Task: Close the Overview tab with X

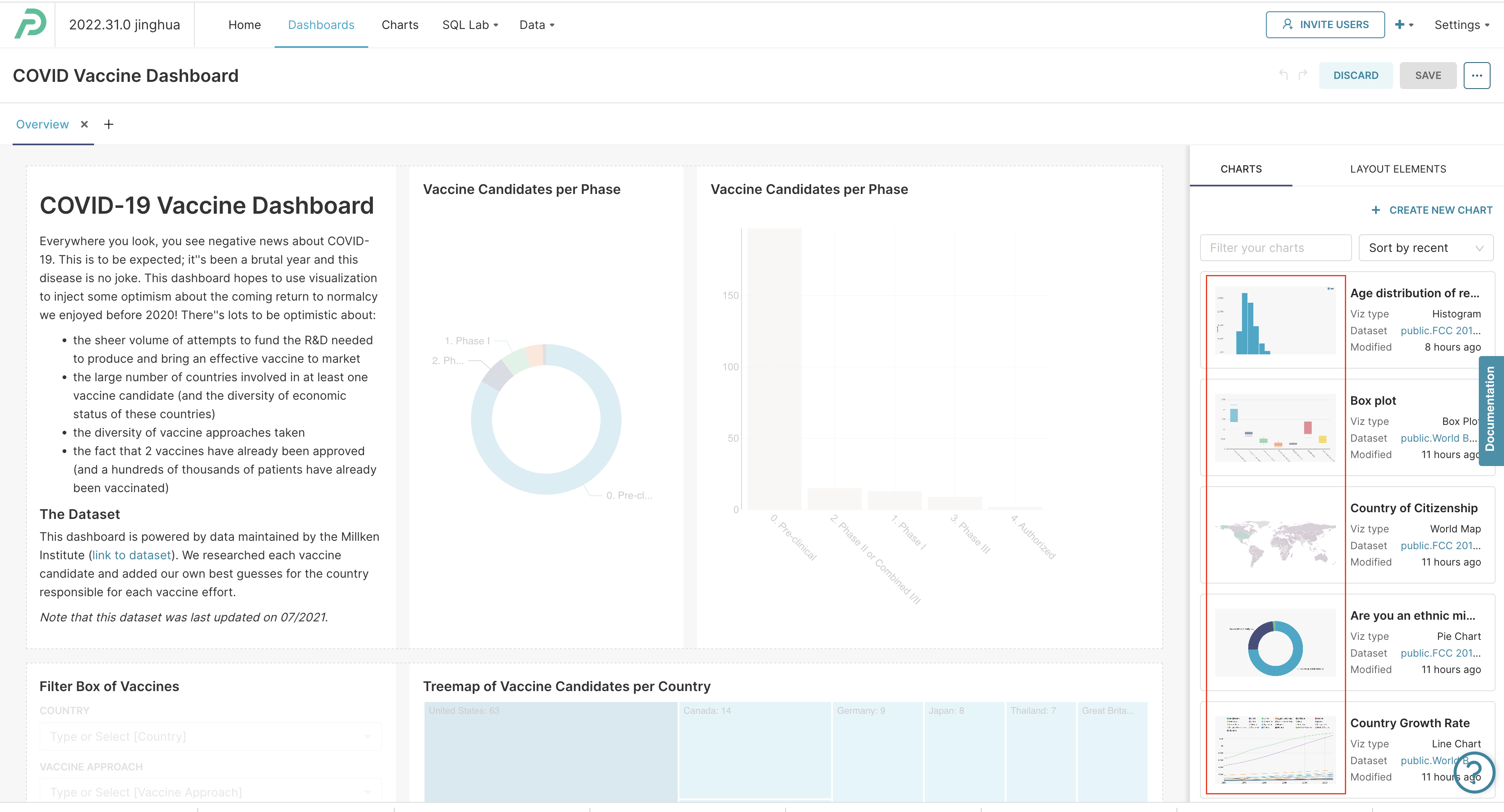Action: tap(85, 124)
